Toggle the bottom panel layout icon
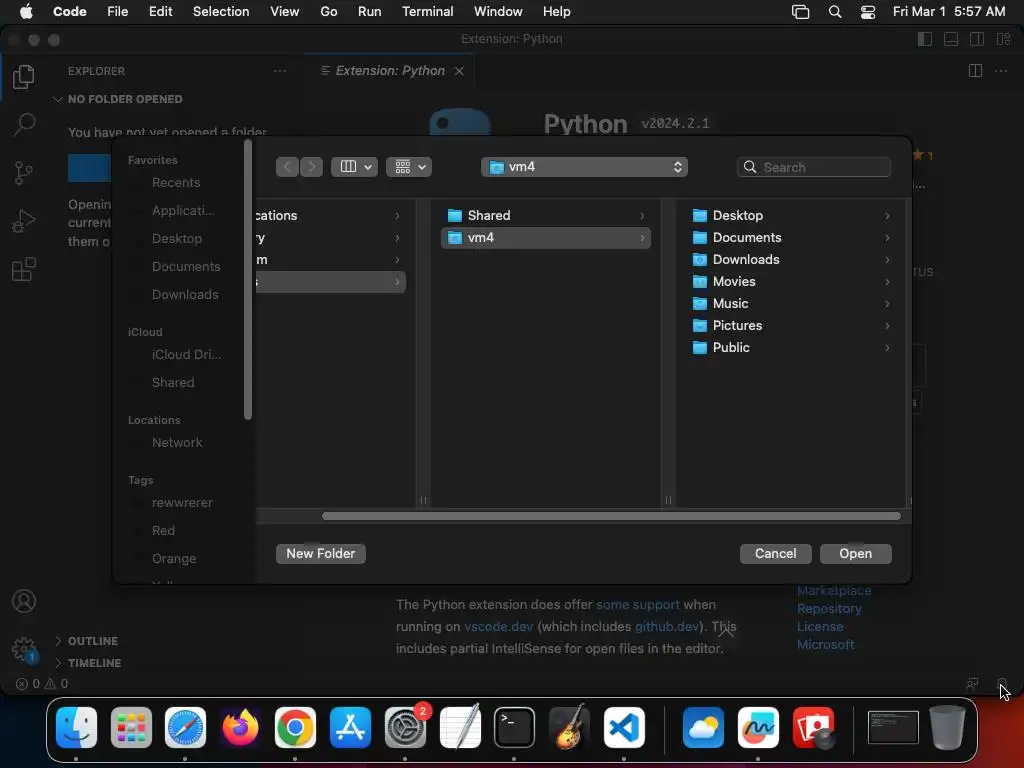Image resolution: width=1024 pixels, height=768 pixels. pyautogui.click(x=951, y=39)
